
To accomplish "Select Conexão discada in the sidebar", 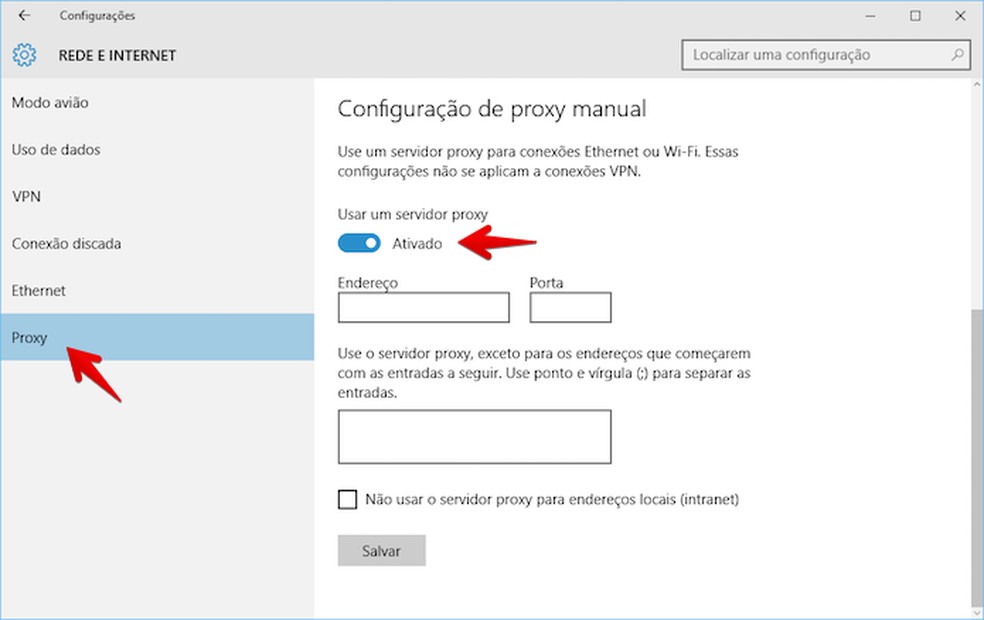I will [x=51, y=243].
